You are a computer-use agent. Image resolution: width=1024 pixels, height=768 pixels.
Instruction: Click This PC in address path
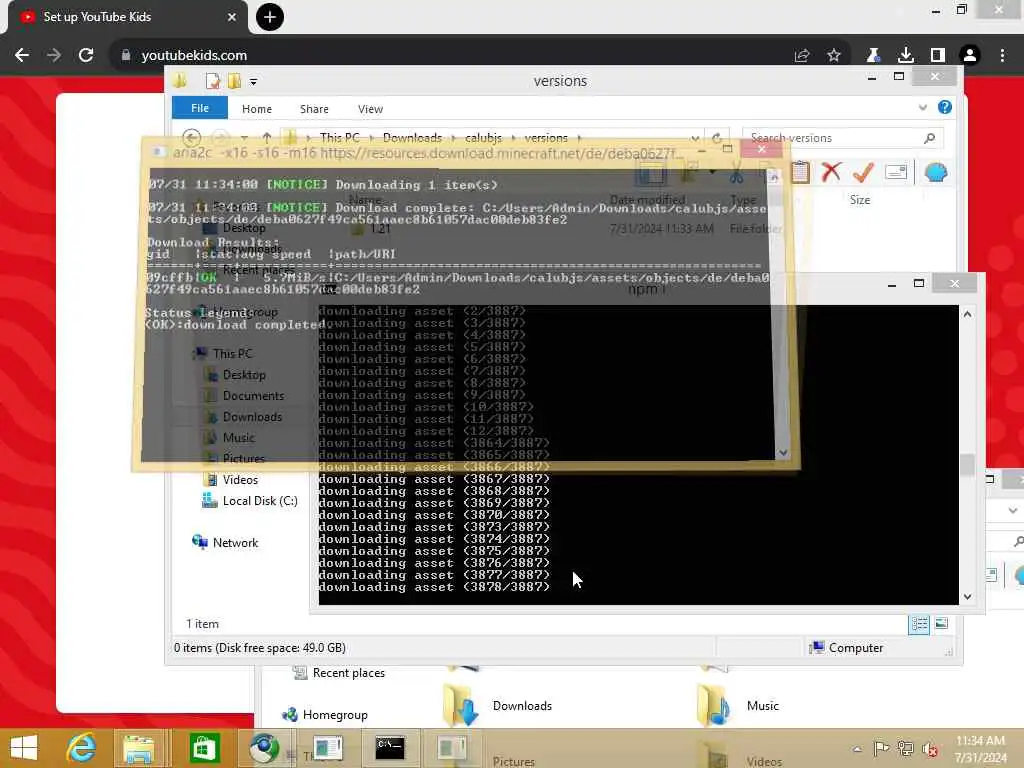(340, 138)
